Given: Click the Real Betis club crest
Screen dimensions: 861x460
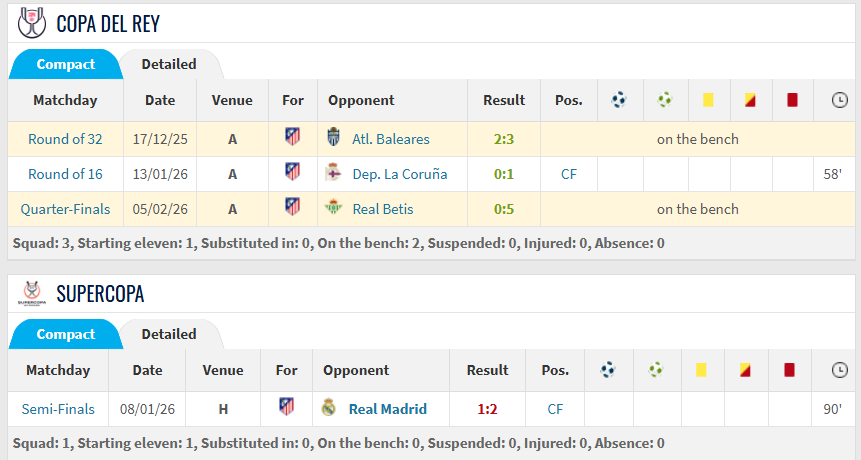Looking at the screenshot, I should [334, 209].
